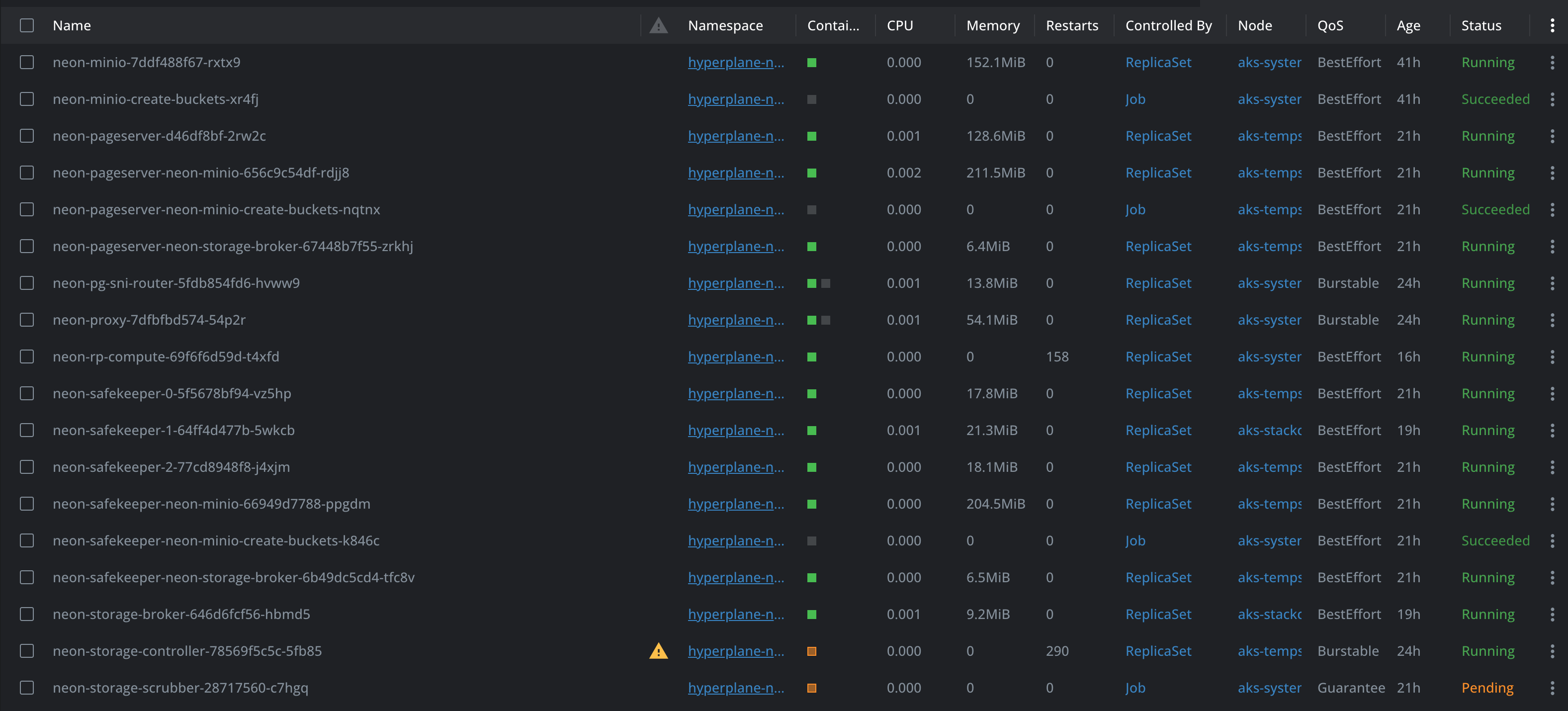
Task: Sort pods by Memory column header
Action: [993, 25]
